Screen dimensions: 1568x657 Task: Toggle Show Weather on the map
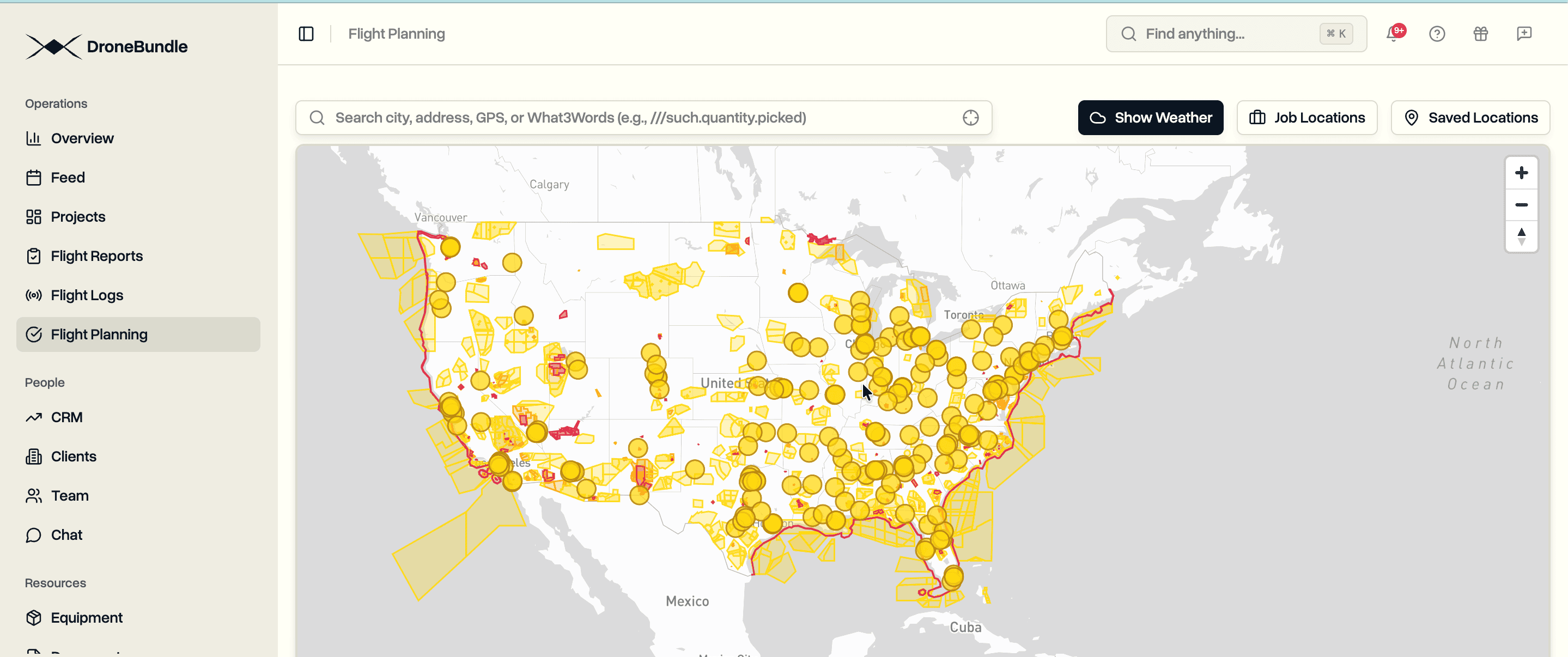point(1150,117)
